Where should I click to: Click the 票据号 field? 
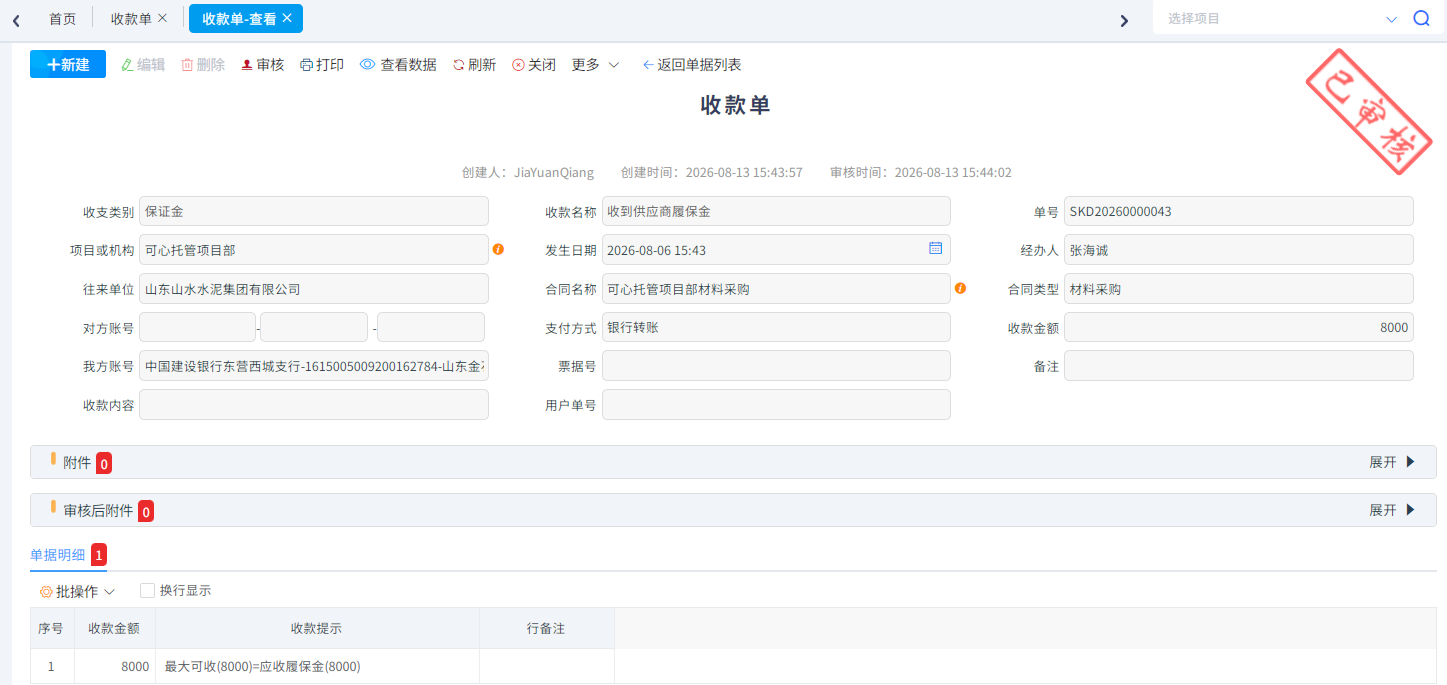point(776,366)
